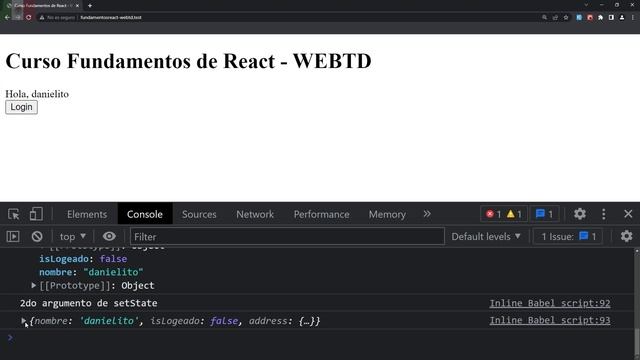Open the DevTools settings gear

(580, 214)
